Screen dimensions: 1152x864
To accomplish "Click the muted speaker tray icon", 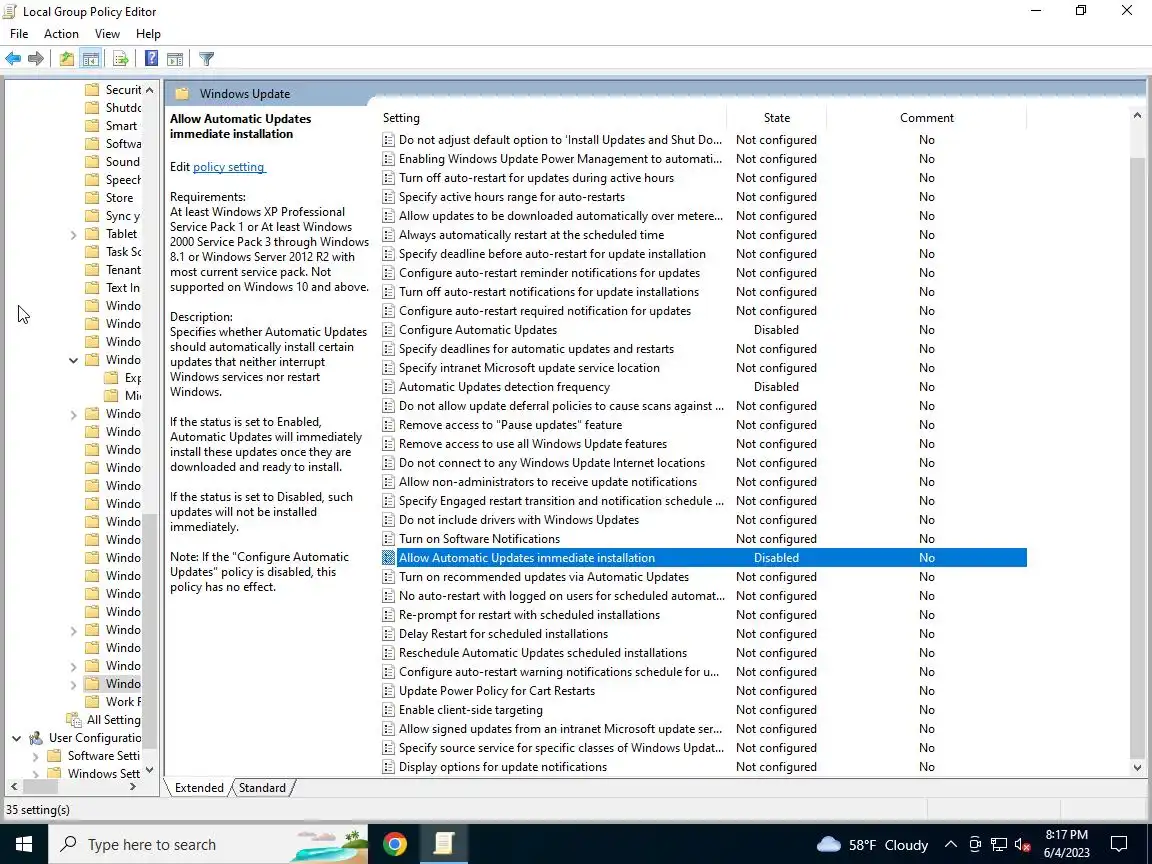I will [1022, 845].
